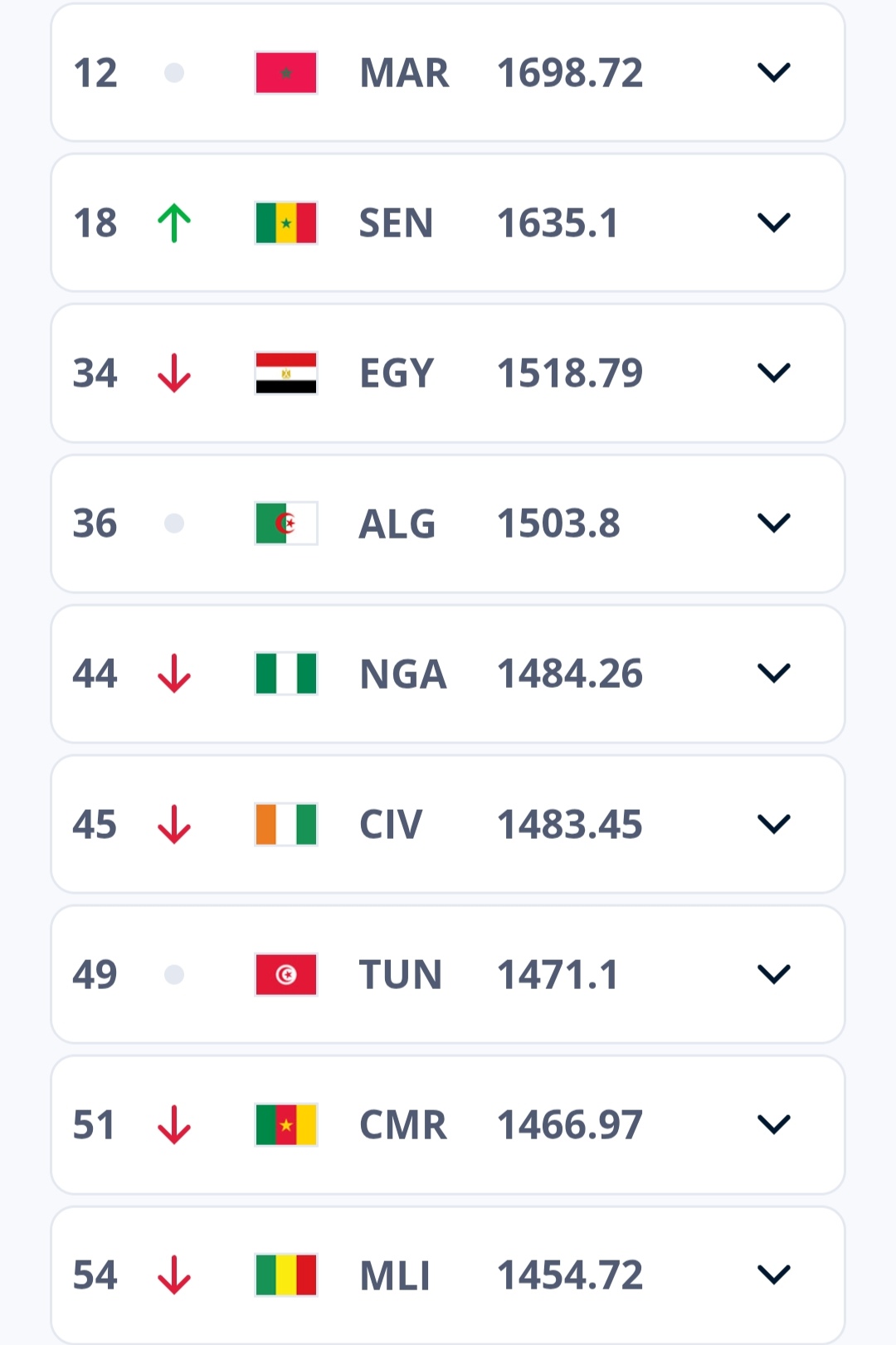This screenshot has height=1345, width=896.
Task: Click CMR points value 1466.97
Action: click(x=570, y=1125)
